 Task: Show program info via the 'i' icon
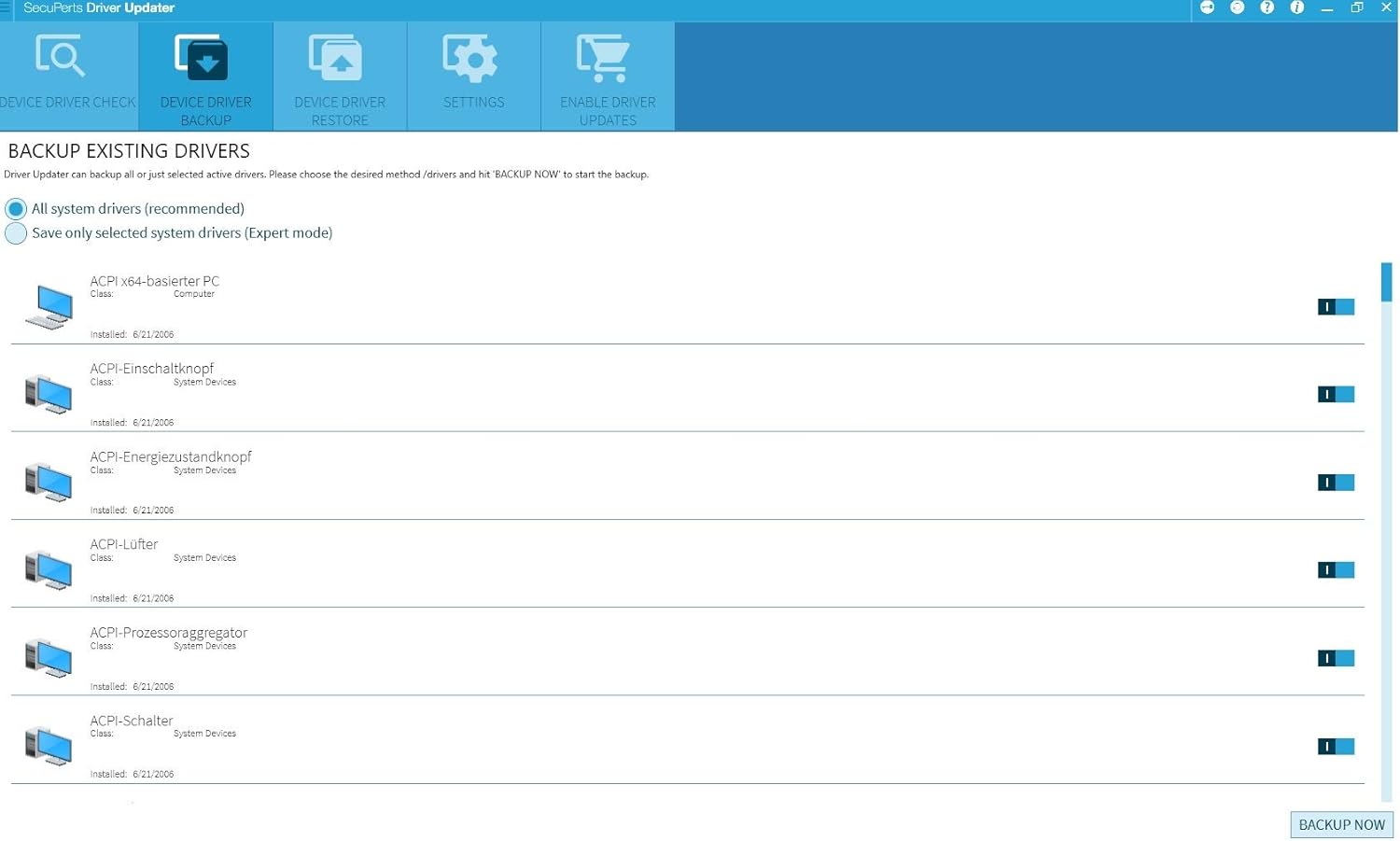[1296, 7]
